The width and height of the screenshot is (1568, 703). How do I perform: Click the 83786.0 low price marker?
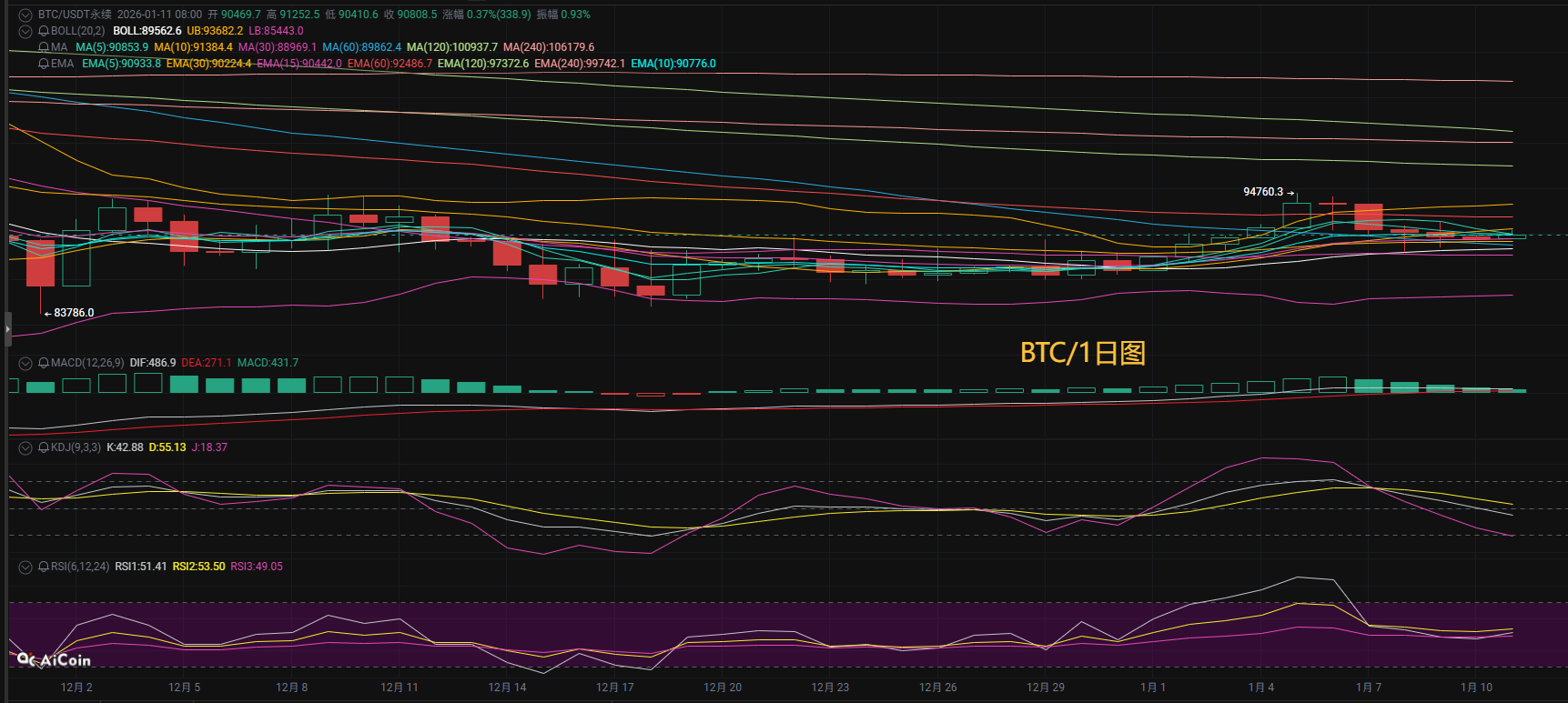tap(73, 313)
